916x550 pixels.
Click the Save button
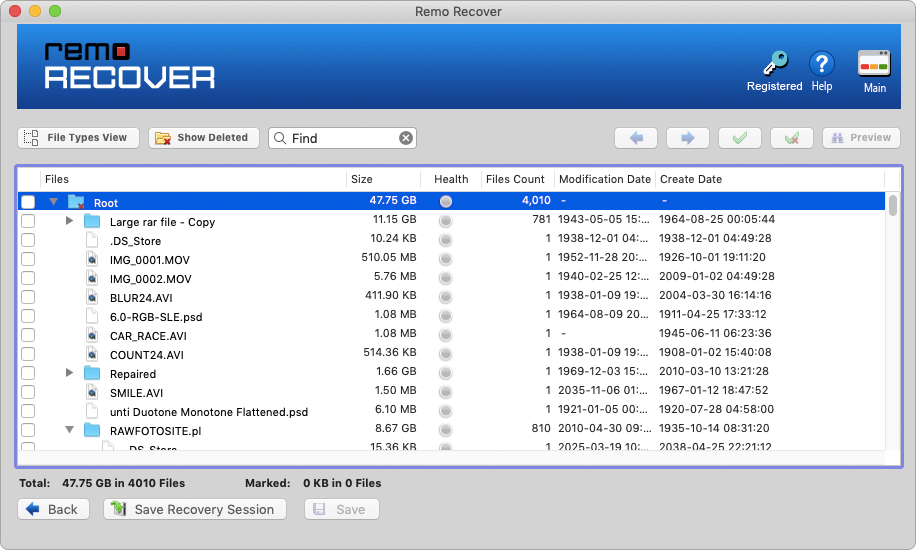pos(342,509)
